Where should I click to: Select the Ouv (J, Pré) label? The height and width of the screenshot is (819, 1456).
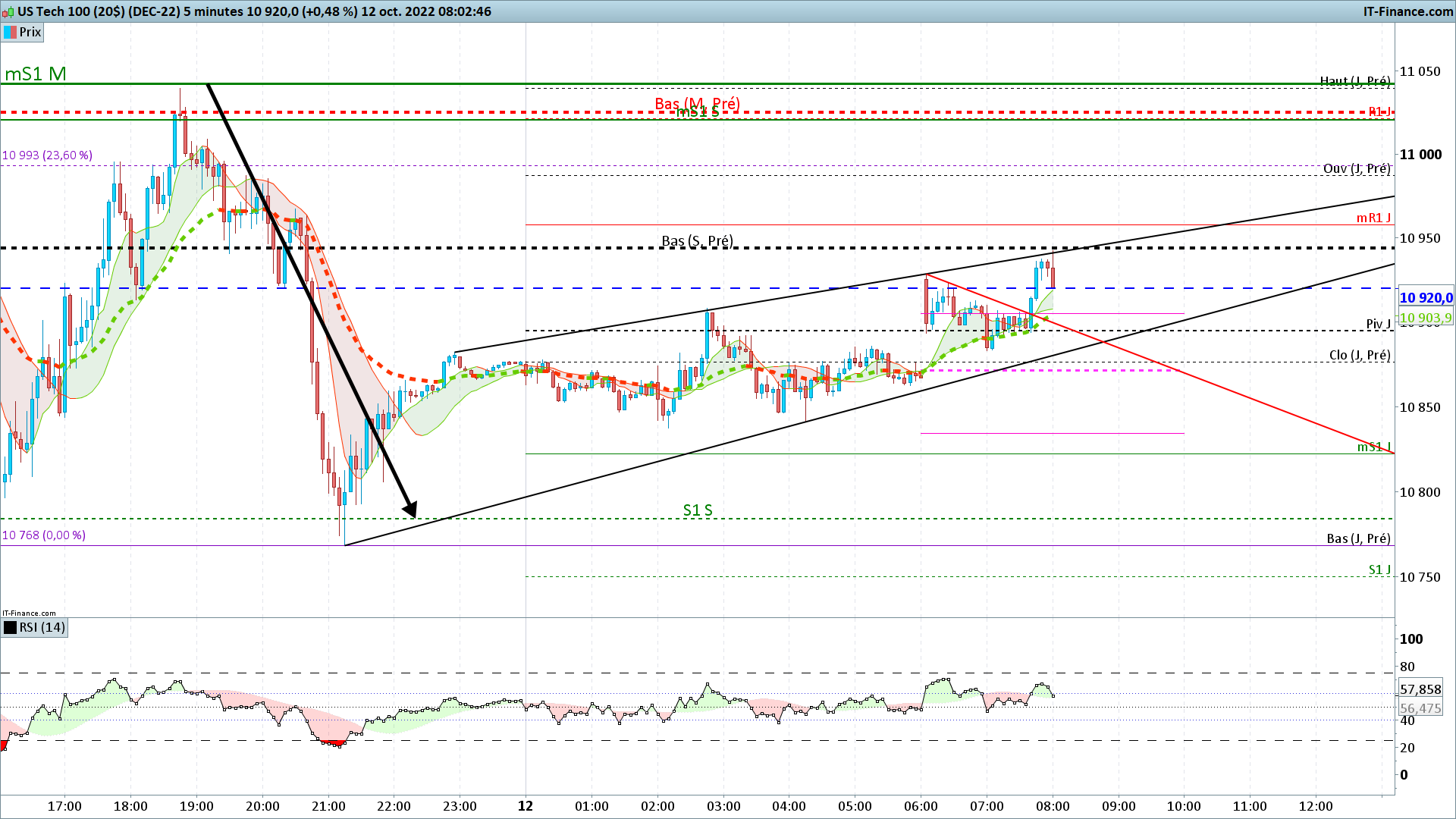[1357, 168]
